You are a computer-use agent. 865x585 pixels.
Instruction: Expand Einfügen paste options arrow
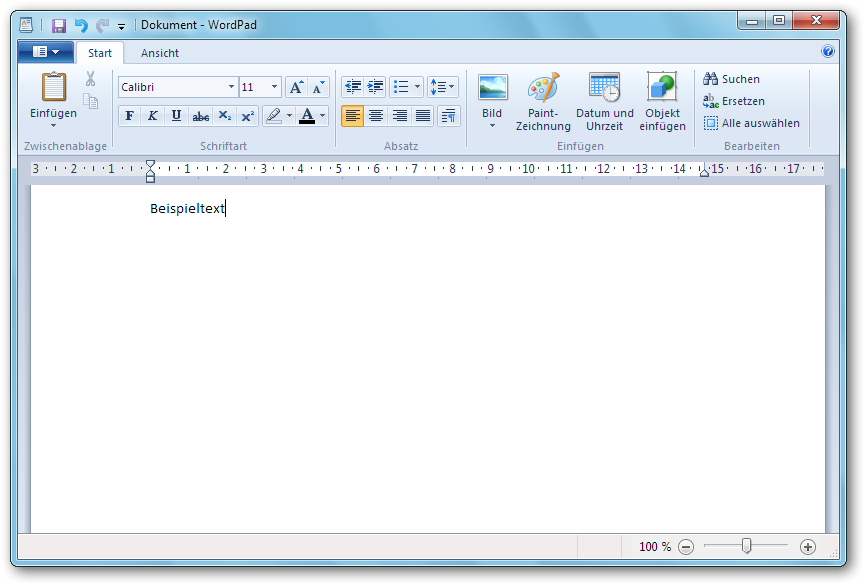pos(54,126)
